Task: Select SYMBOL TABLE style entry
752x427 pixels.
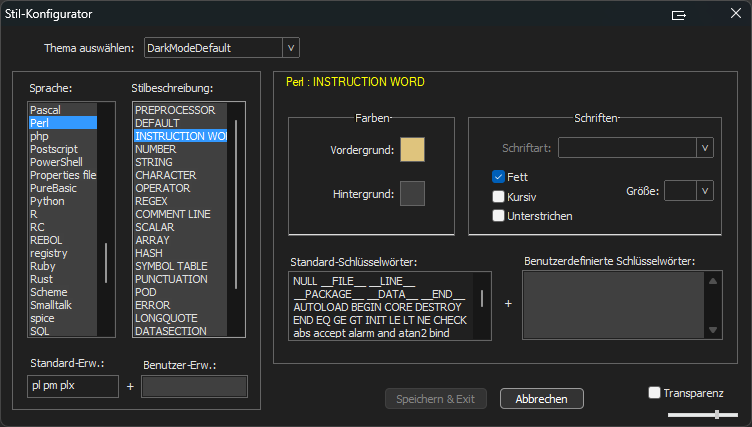Action: tap(180, 266)
